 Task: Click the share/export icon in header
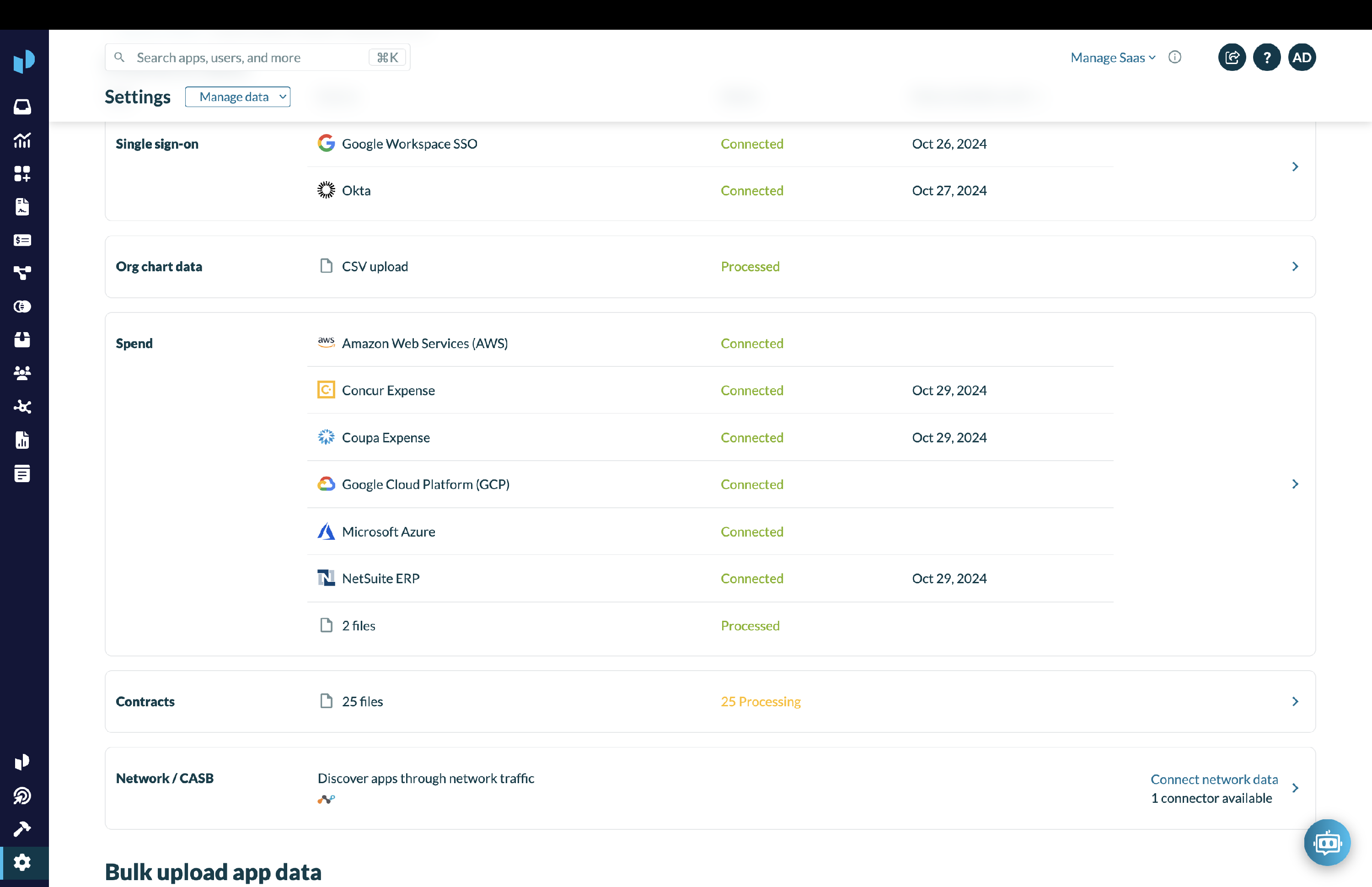[x=1232, y=58]
